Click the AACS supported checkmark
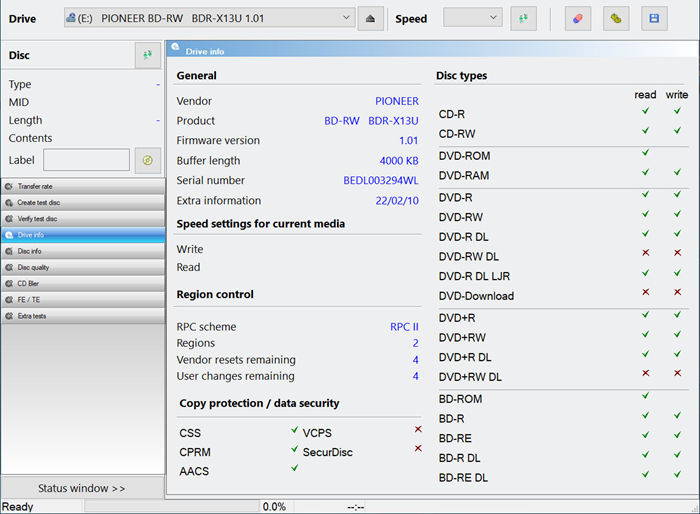The width and height of the screenshot is (700, 514). [295, 468]
